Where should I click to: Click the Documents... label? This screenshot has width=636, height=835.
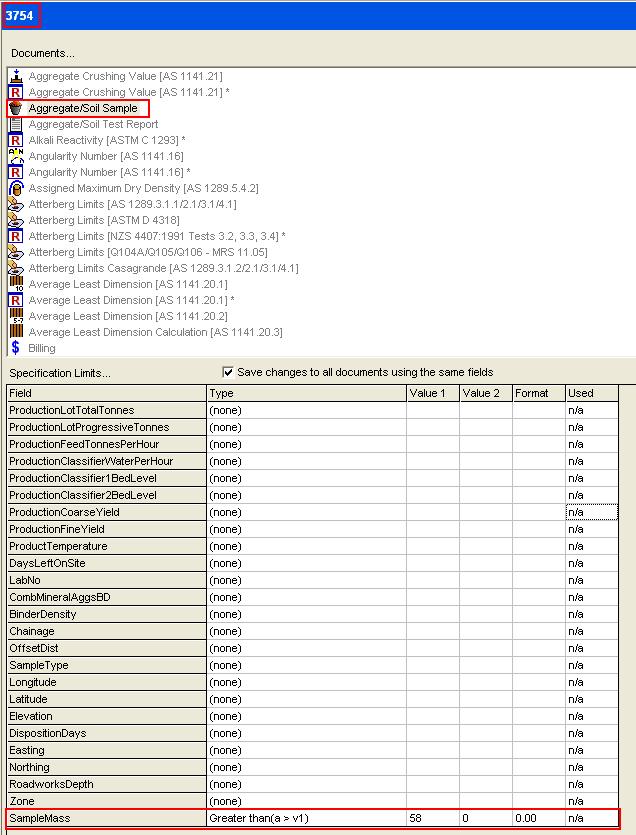coord(43,53)
